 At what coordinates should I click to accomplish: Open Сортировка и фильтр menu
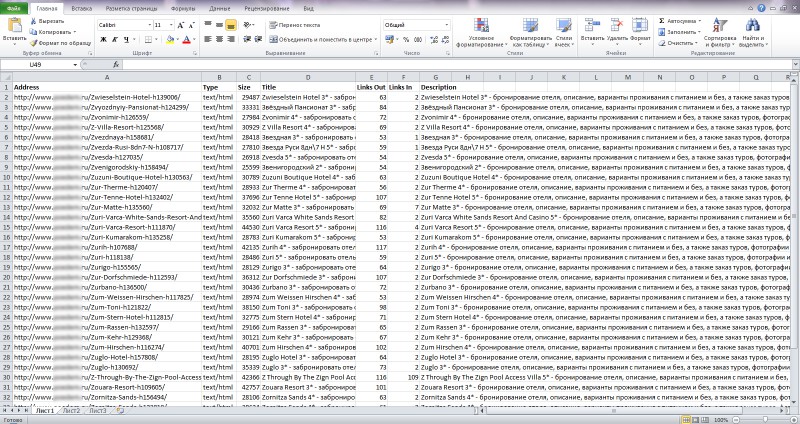coord(720,33)
